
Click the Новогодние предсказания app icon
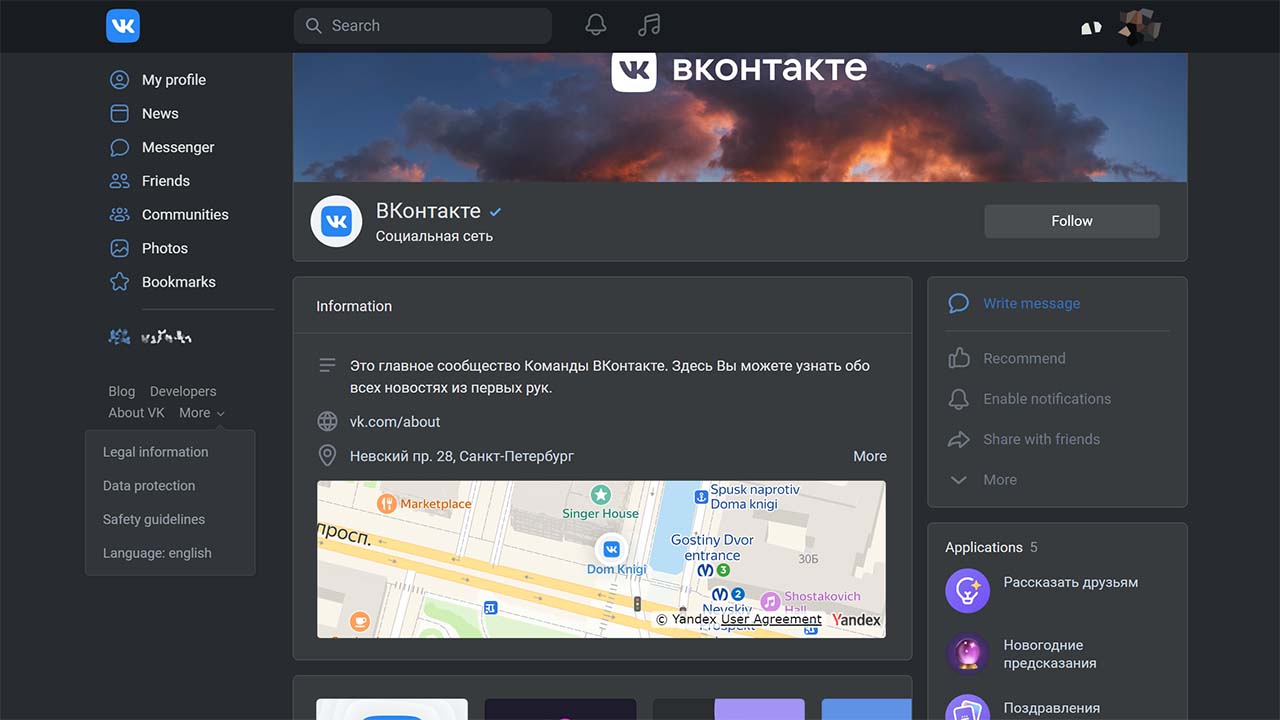click(967, 654)
